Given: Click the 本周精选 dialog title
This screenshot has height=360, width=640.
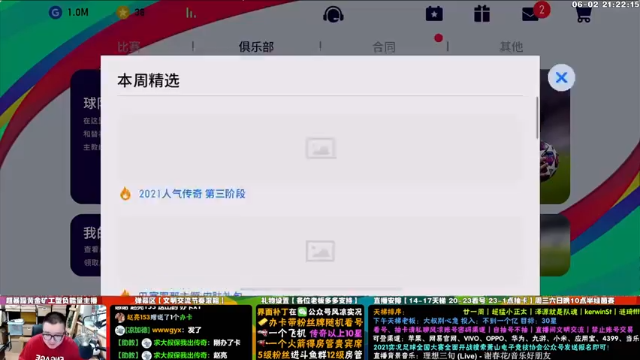Looking at the screenshot, I should [x=149, y=81].
